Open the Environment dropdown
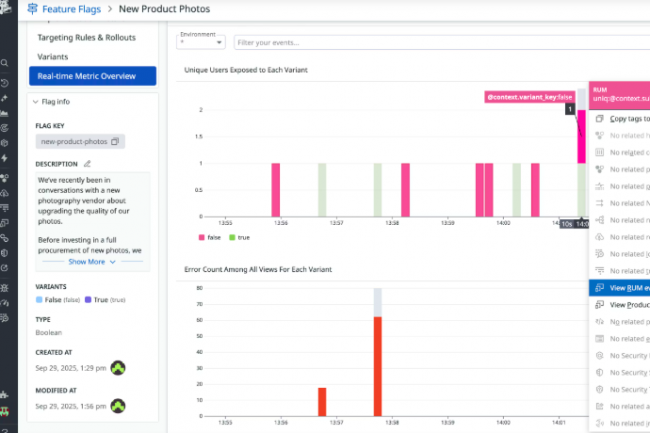 pos(201,43)
